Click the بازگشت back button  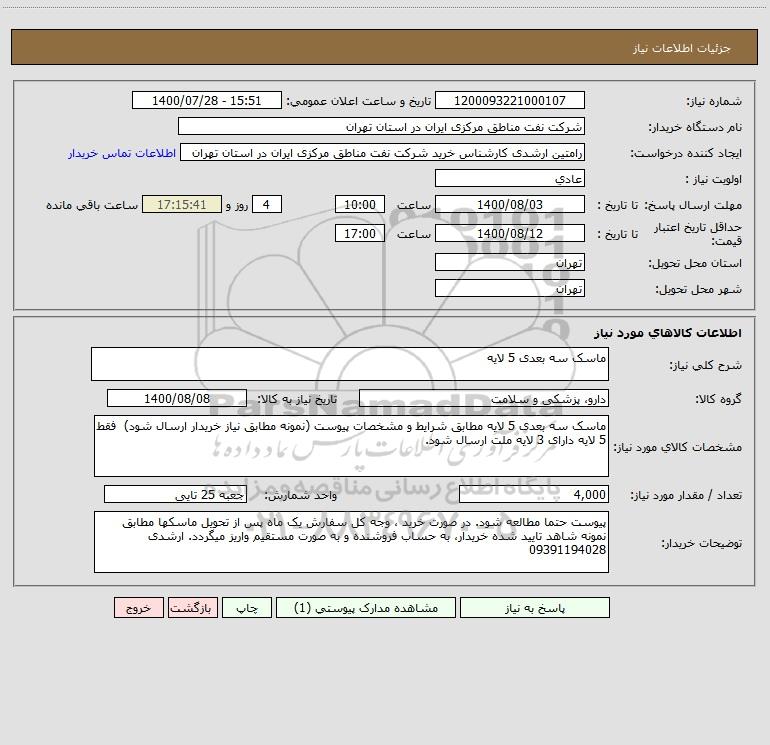[192, 608]
